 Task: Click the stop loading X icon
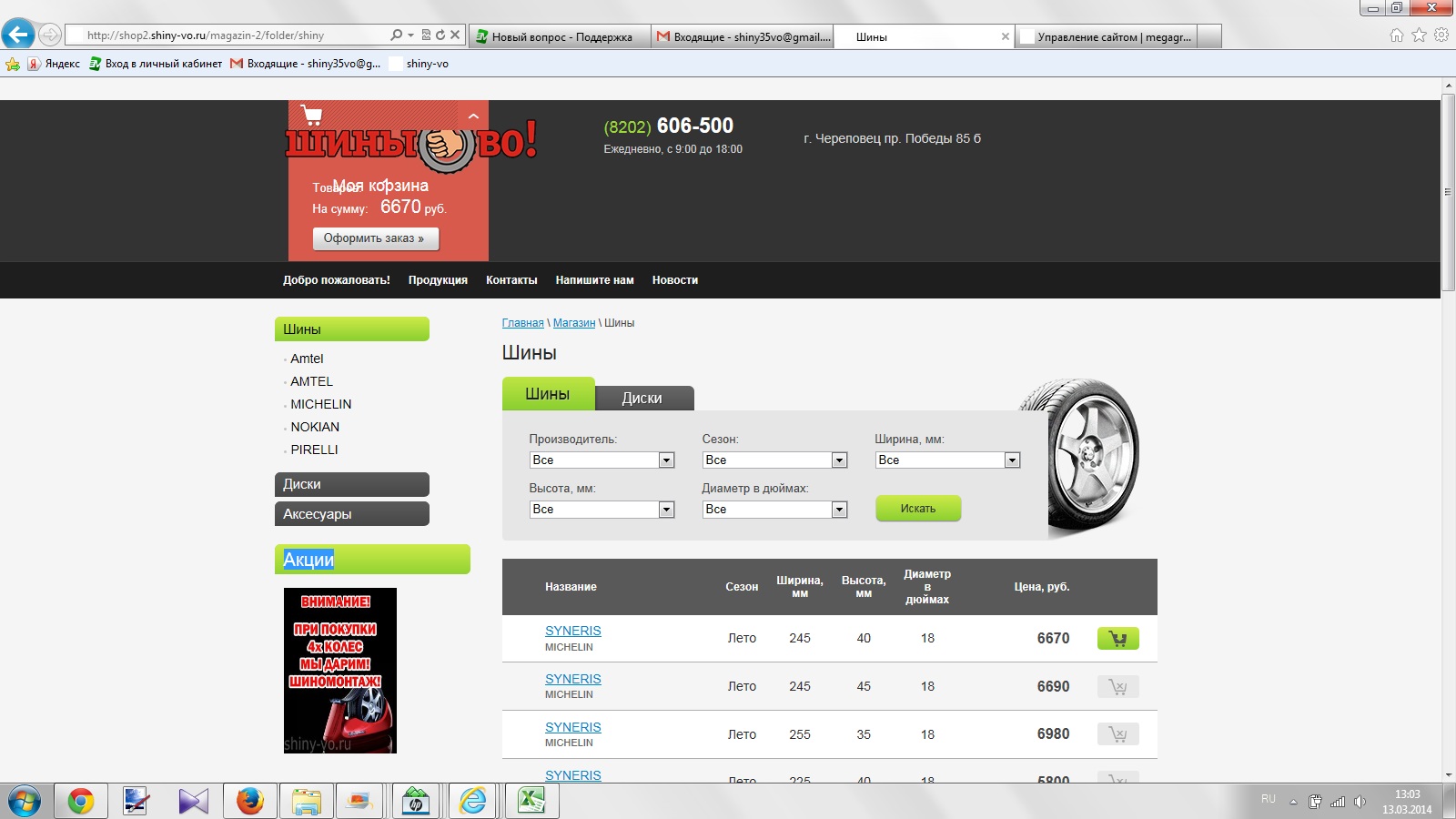coord(455,35)
